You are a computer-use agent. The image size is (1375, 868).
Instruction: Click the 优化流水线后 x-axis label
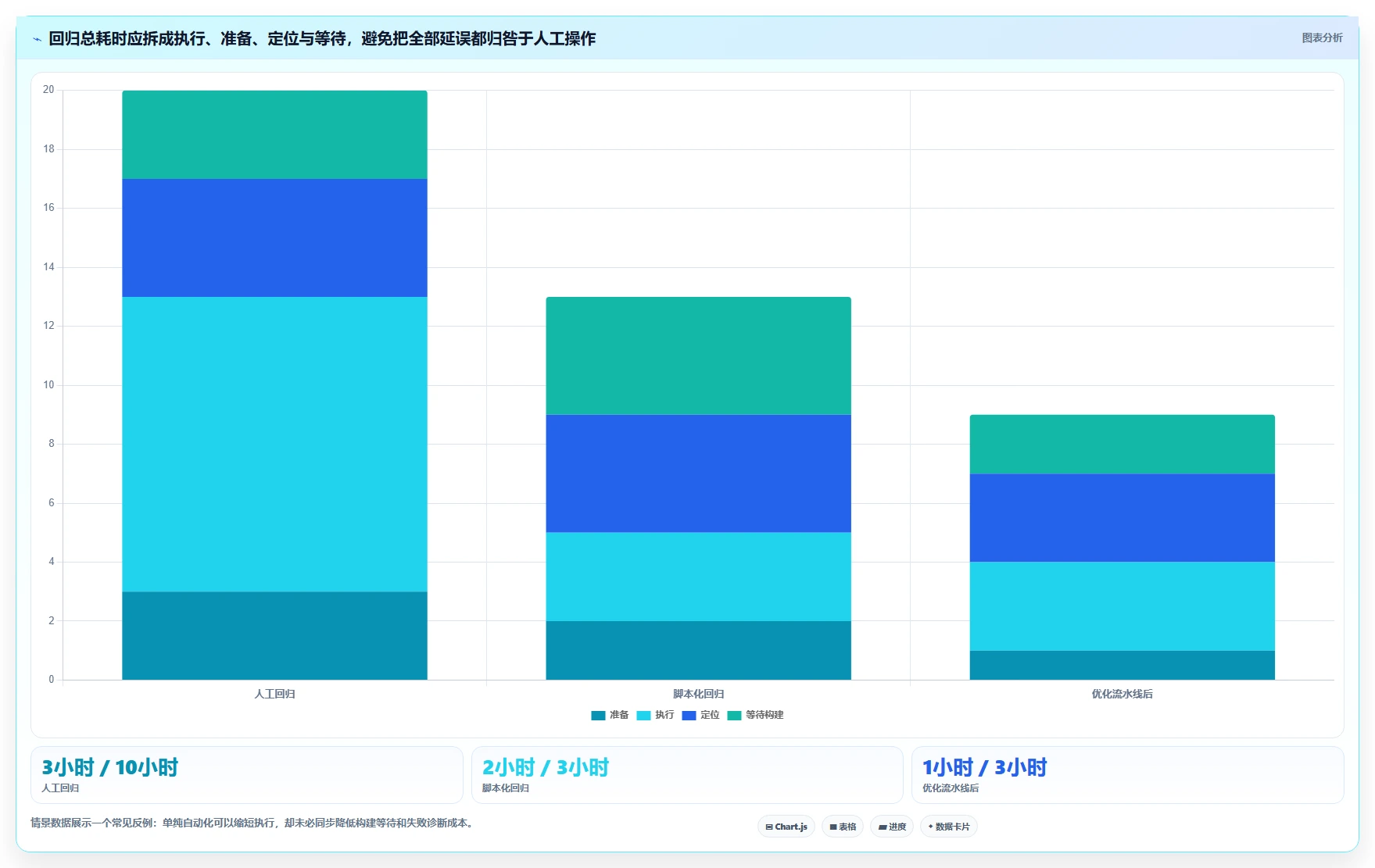point(1122,694)
